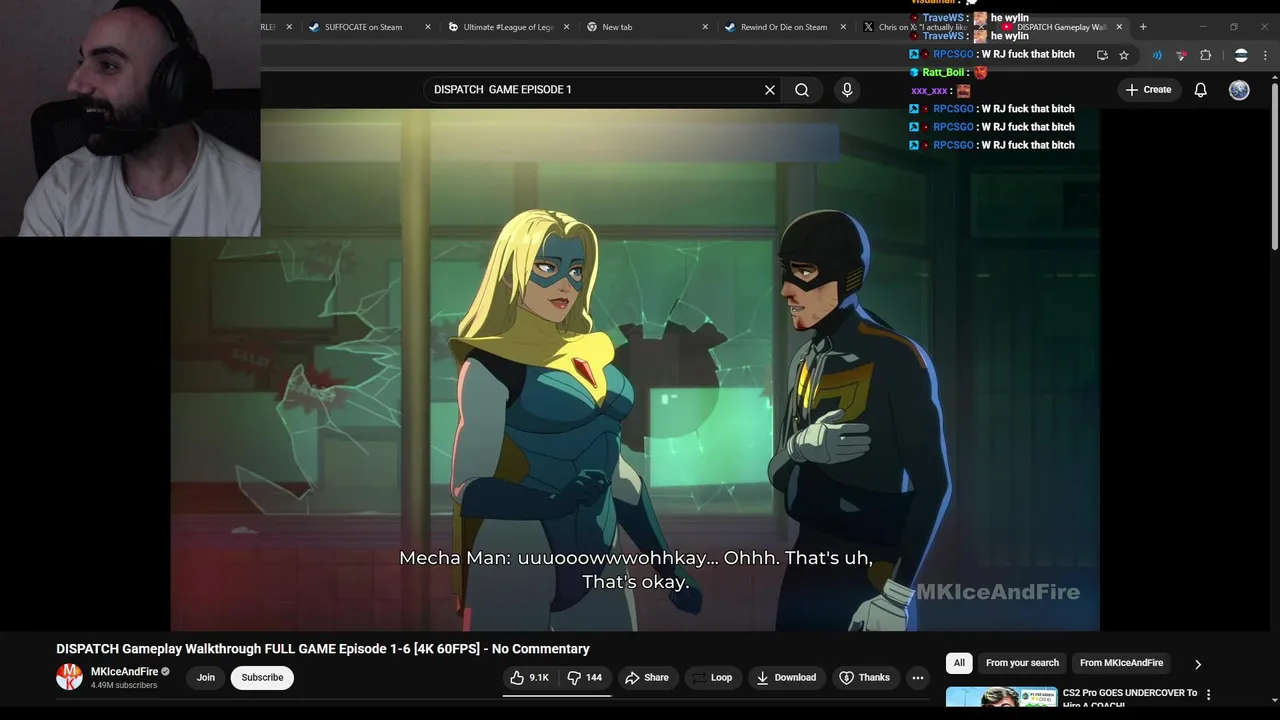Image resolution: width=1280 pixels, height=720 pixels.
Task: Open options for CS2 Pro recommended video
Action: [1208, 695]
